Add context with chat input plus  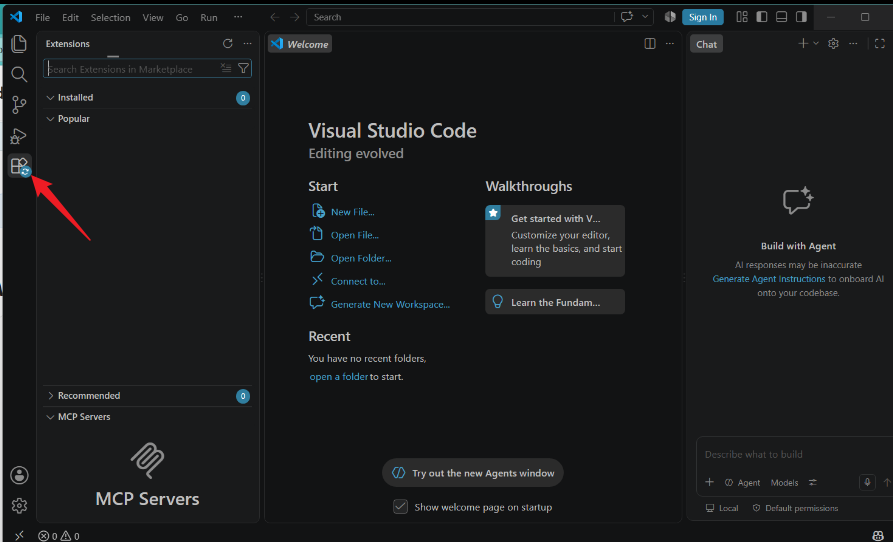pyautogui.click(x=710, y=482)
